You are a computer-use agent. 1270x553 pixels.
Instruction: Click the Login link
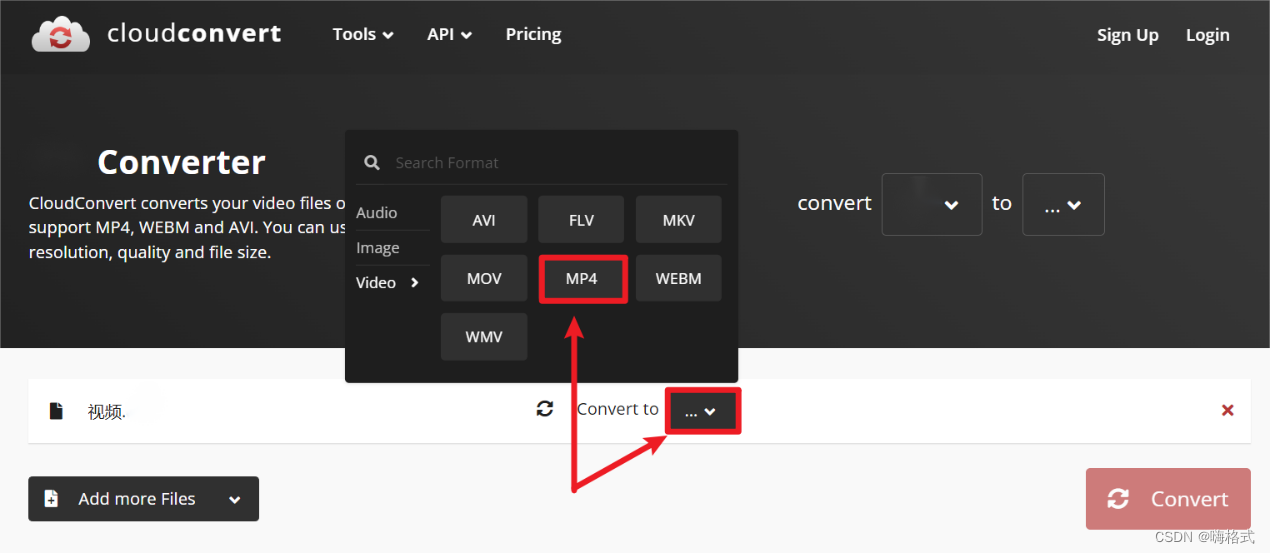click(1207, 35)
